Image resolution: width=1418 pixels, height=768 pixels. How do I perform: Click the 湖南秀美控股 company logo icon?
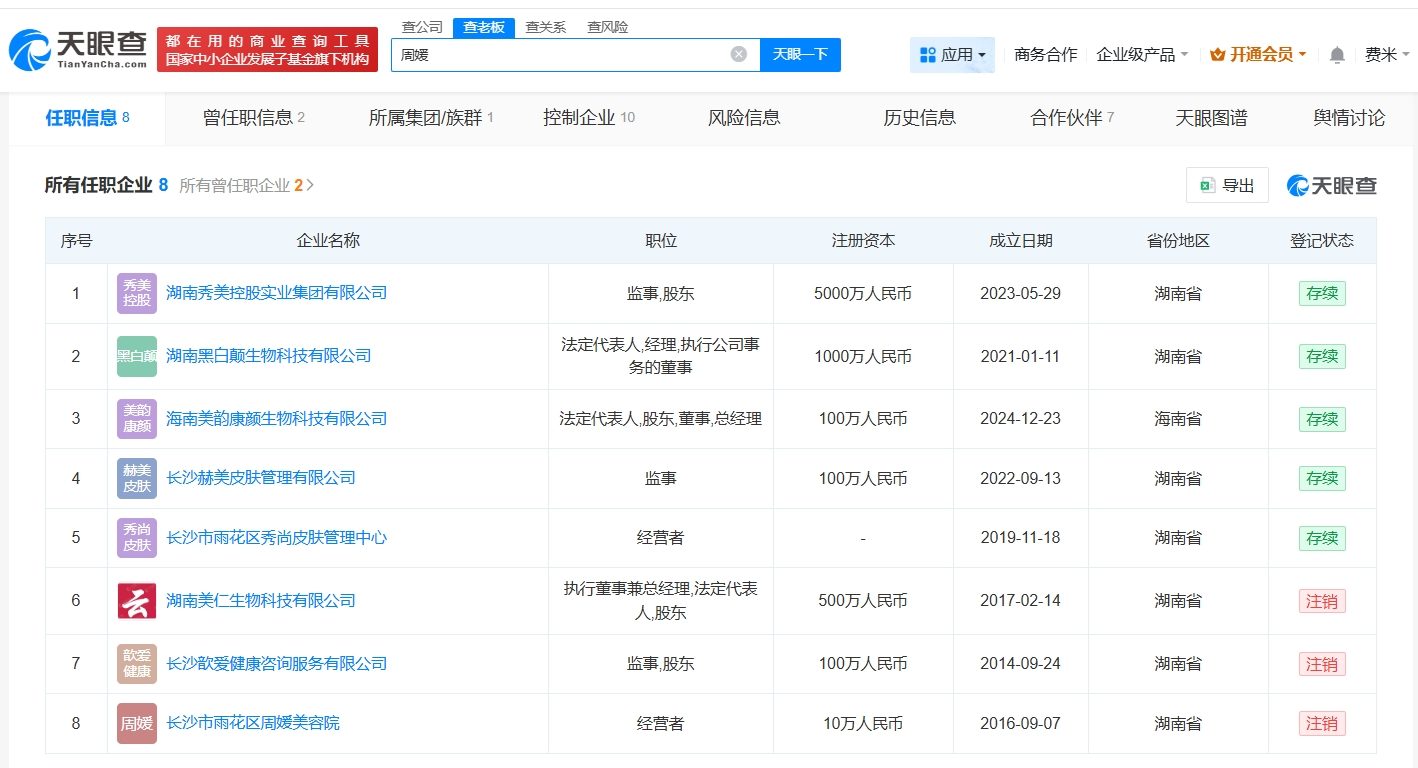pos(137,293)
